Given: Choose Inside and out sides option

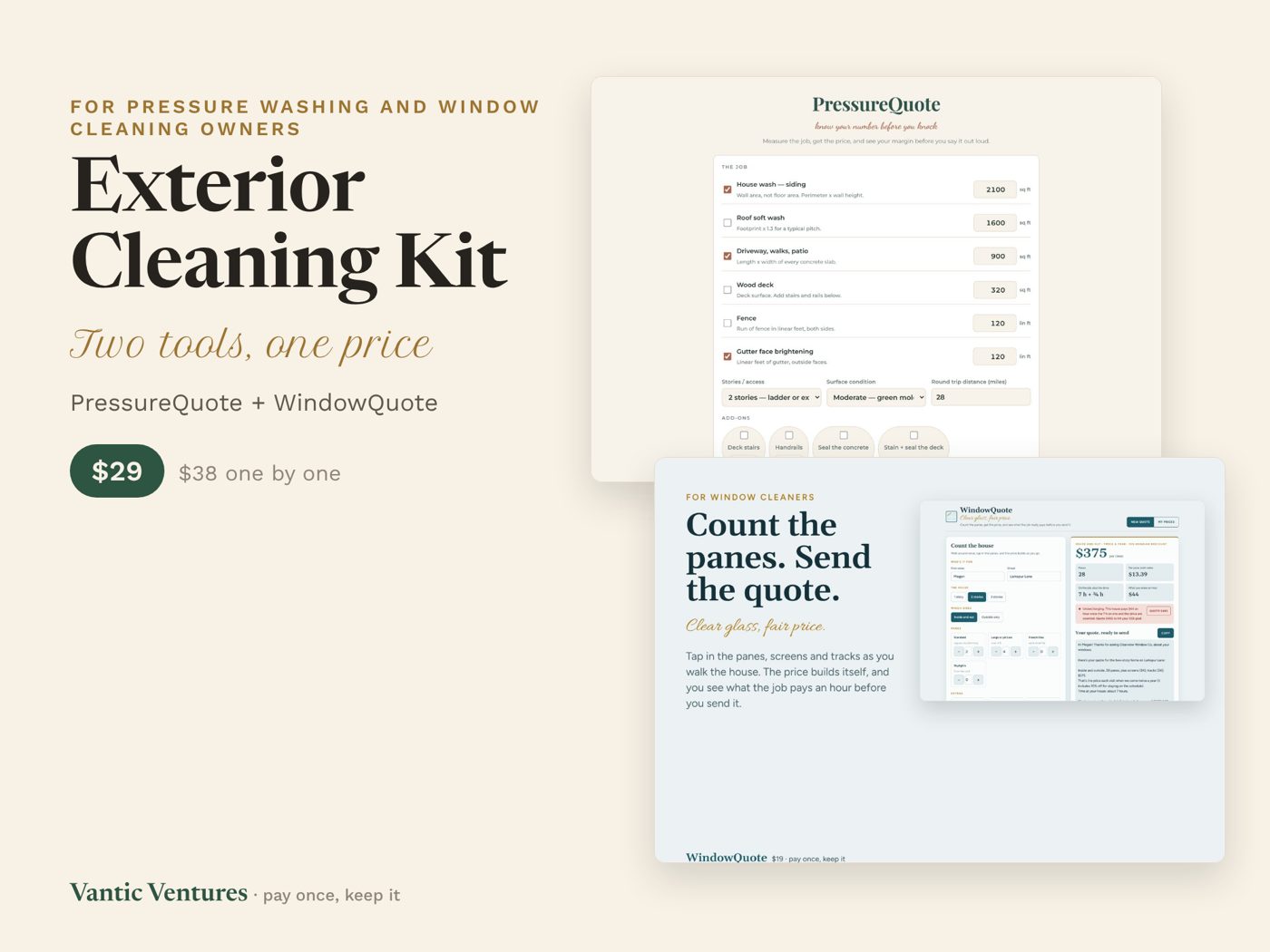Looking at the screenshot, I should [x=964, y=617].
